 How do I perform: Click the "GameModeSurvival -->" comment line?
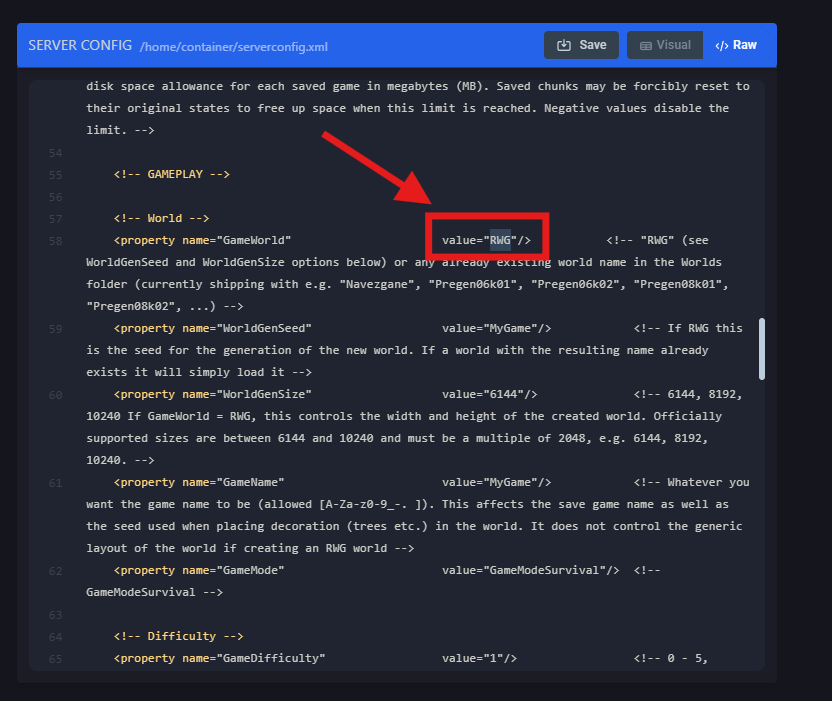click(154, 592)
